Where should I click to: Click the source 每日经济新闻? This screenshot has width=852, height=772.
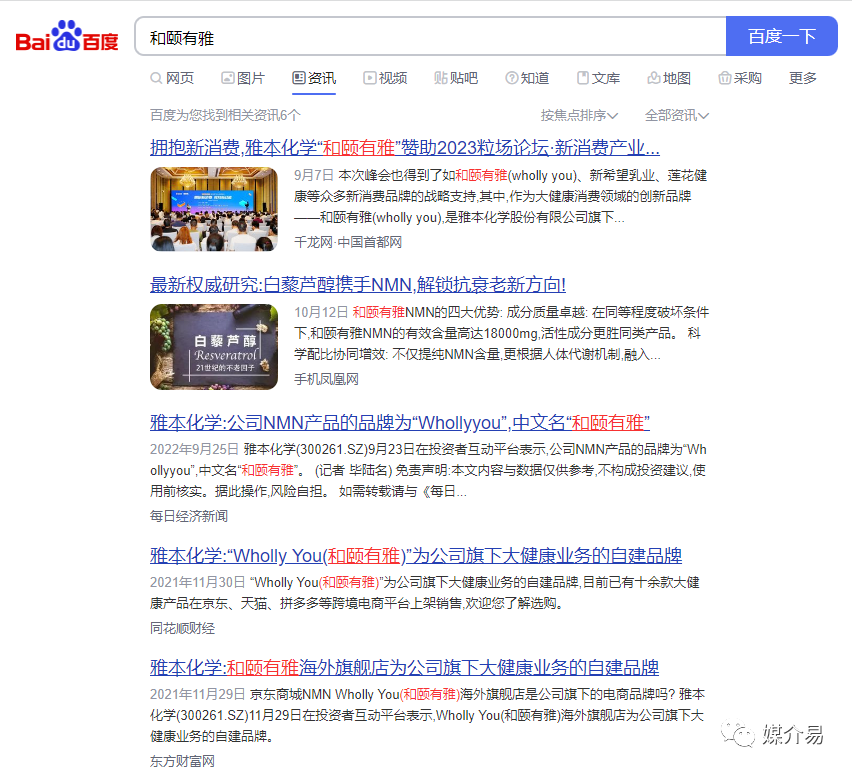(x=189, y=516)
